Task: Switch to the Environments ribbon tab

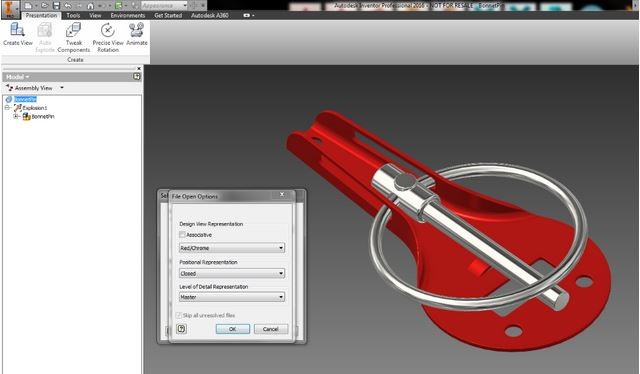Action: click(128, 15)
